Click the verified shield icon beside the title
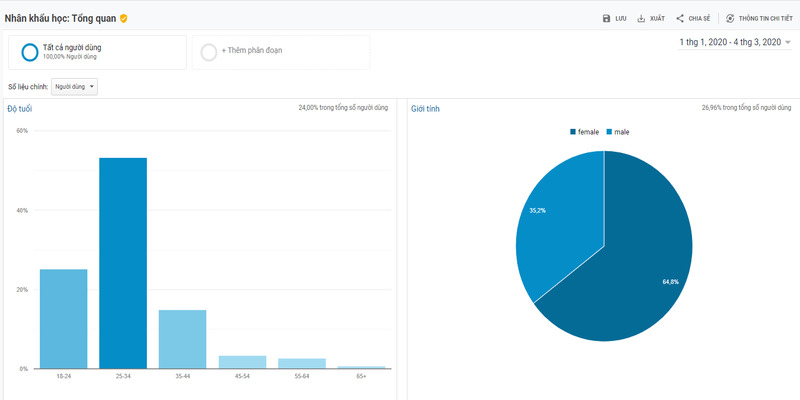 (x=123, y=18)
